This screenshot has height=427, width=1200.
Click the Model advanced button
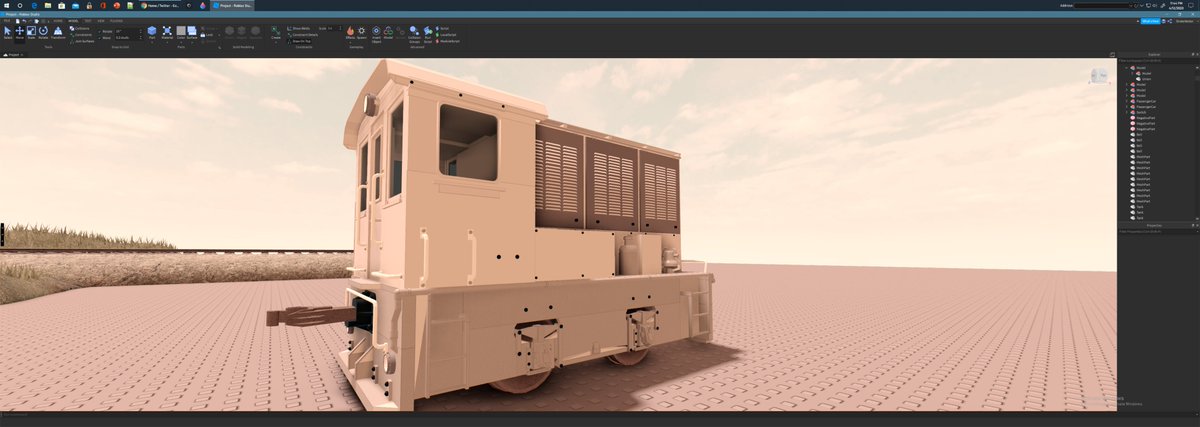(x=389, y=33)
